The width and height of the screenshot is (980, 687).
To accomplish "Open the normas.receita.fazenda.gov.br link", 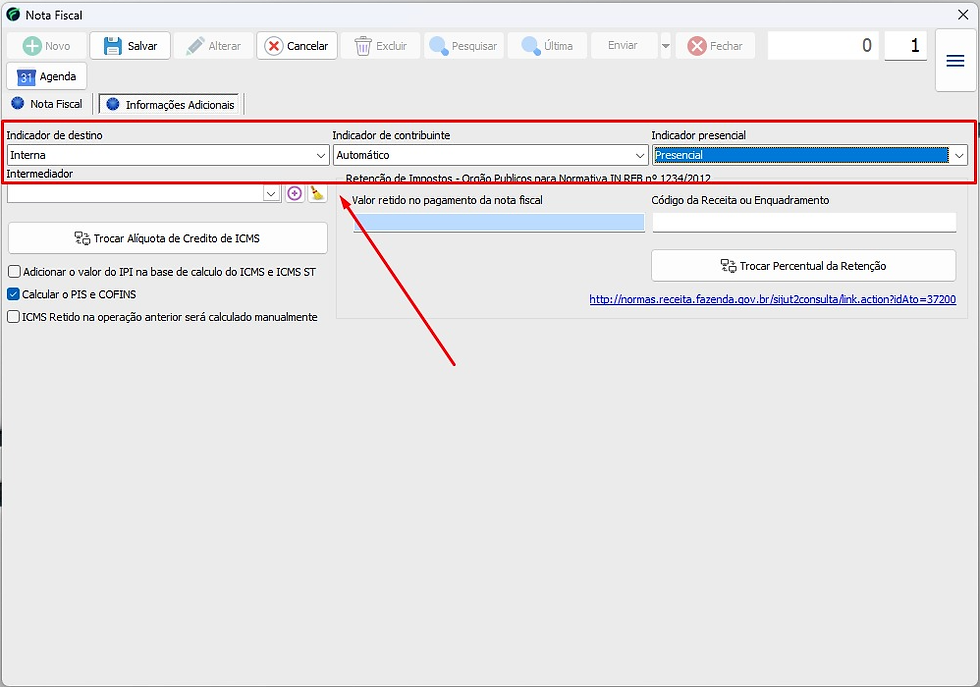I will 772,299.
